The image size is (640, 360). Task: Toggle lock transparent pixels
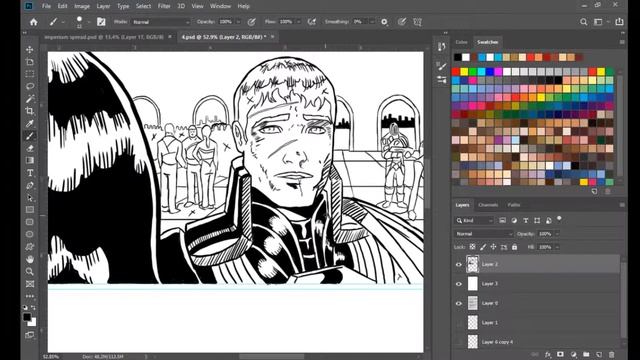coord(472,247)
